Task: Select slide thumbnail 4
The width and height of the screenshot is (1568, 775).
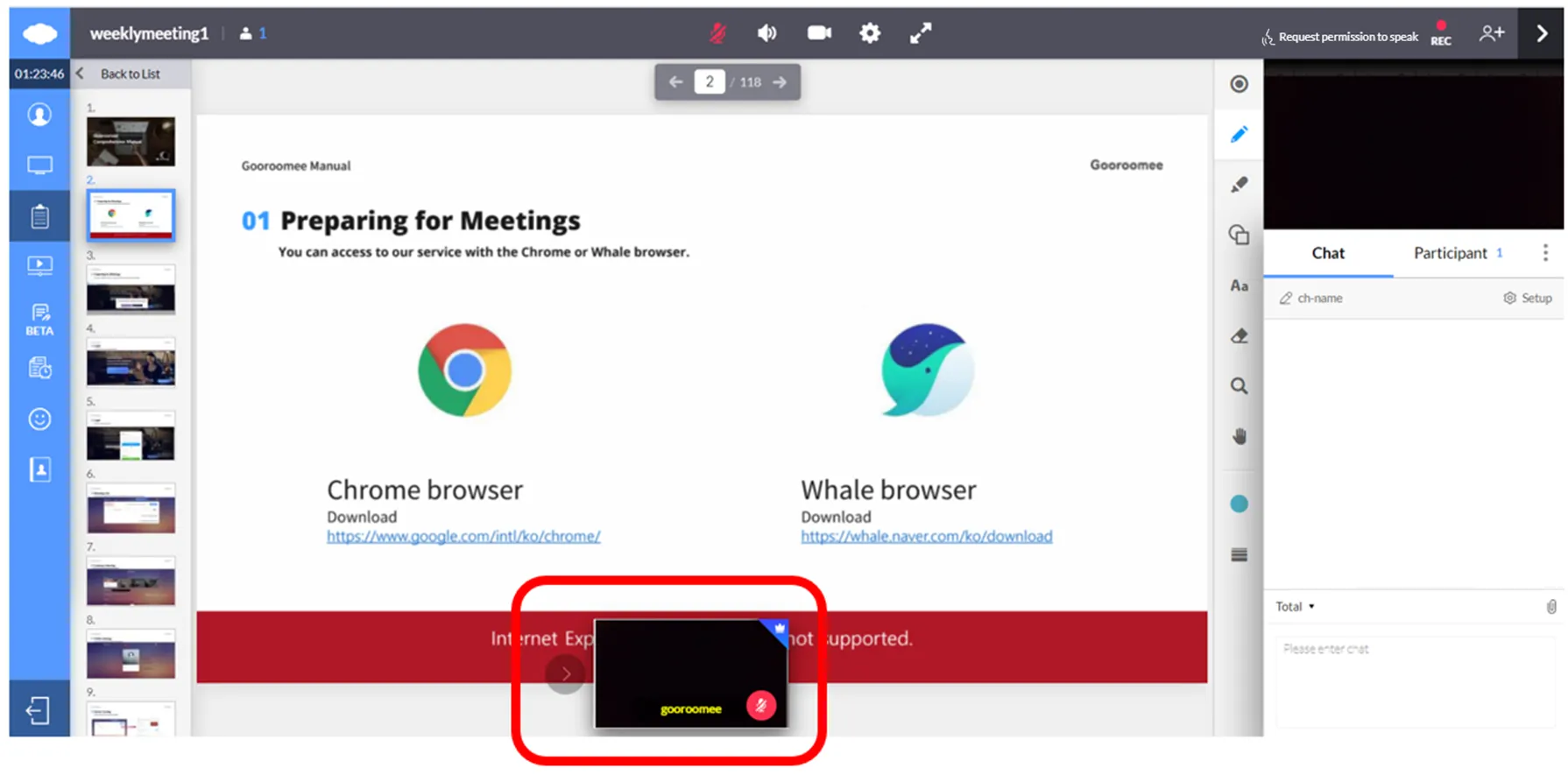Action: (x=131, y=362)
